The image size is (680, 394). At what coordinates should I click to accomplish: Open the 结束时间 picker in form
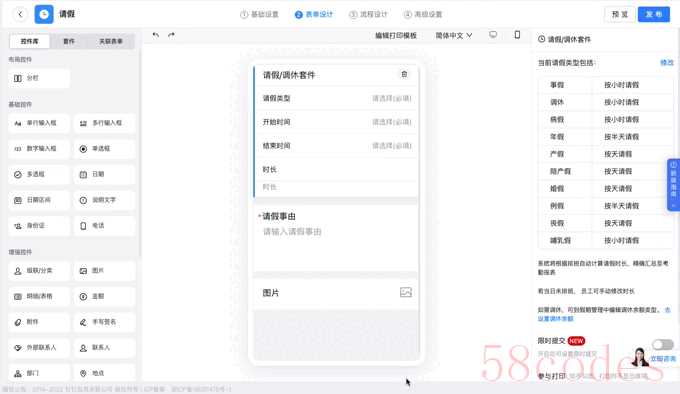click(337, 146)
